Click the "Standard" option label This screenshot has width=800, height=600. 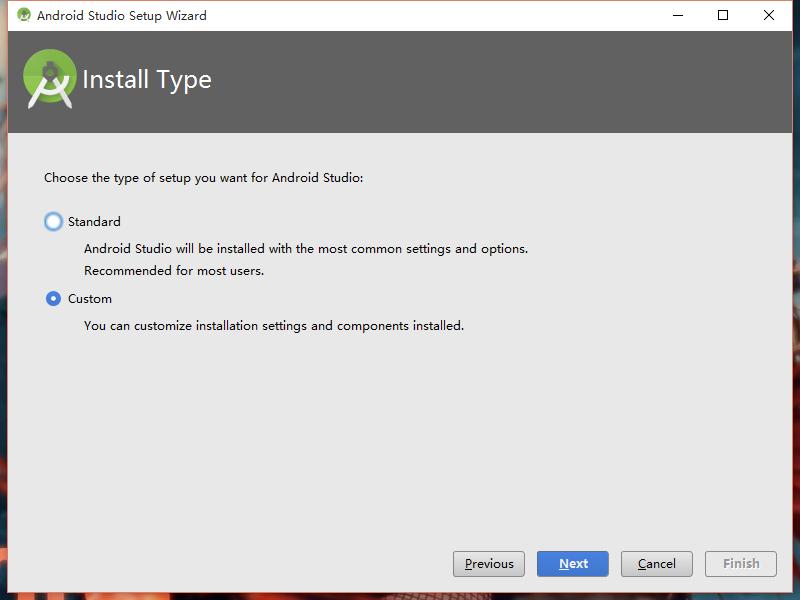point(94,222)
